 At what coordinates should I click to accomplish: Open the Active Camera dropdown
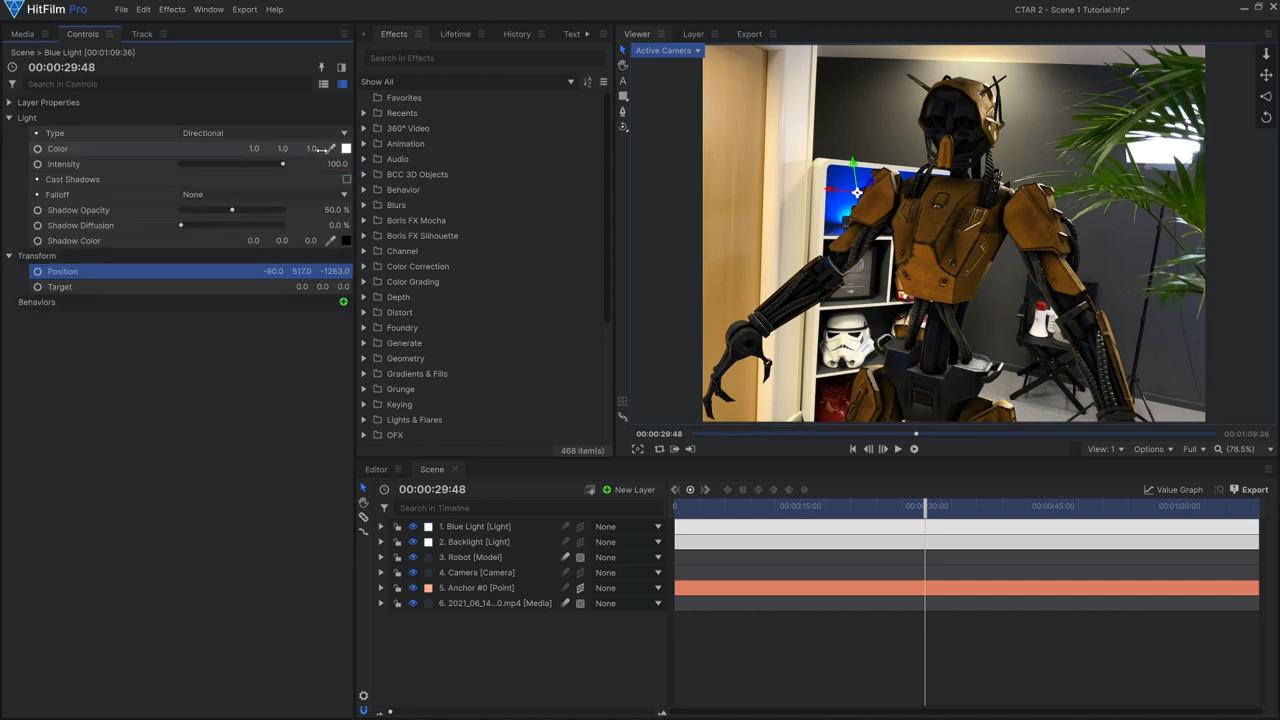[666, 51]
